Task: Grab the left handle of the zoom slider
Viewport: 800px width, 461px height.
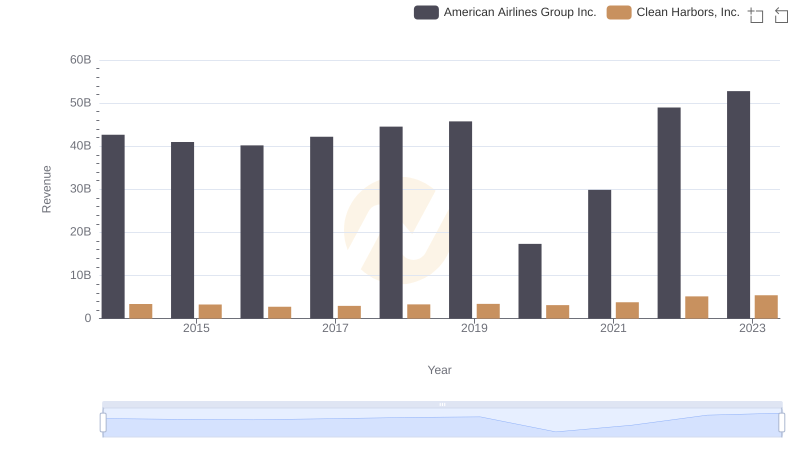Action: (103, 423)
